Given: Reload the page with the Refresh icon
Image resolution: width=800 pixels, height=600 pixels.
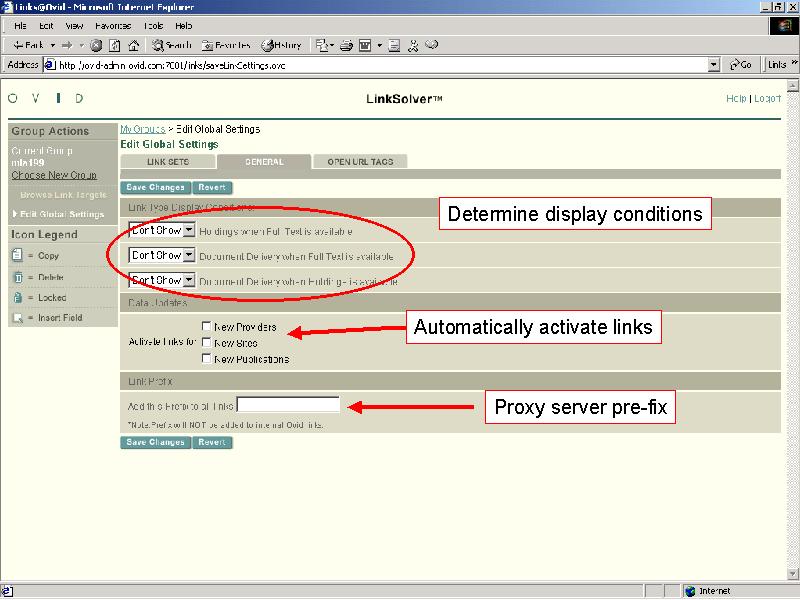Looking at the screenshot, I should point(115,45).
